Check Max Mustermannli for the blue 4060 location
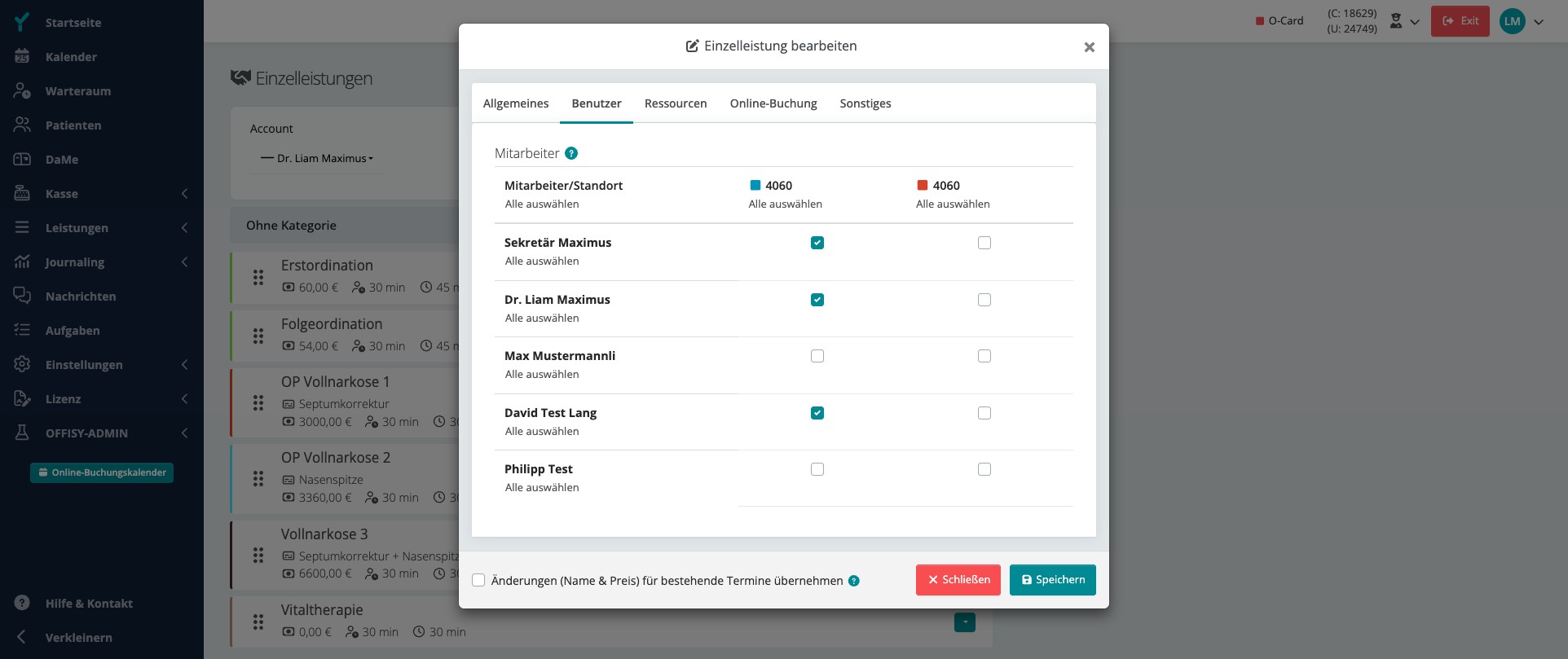The height and width of the screenshot is (659, 1568). pos(817,356)
